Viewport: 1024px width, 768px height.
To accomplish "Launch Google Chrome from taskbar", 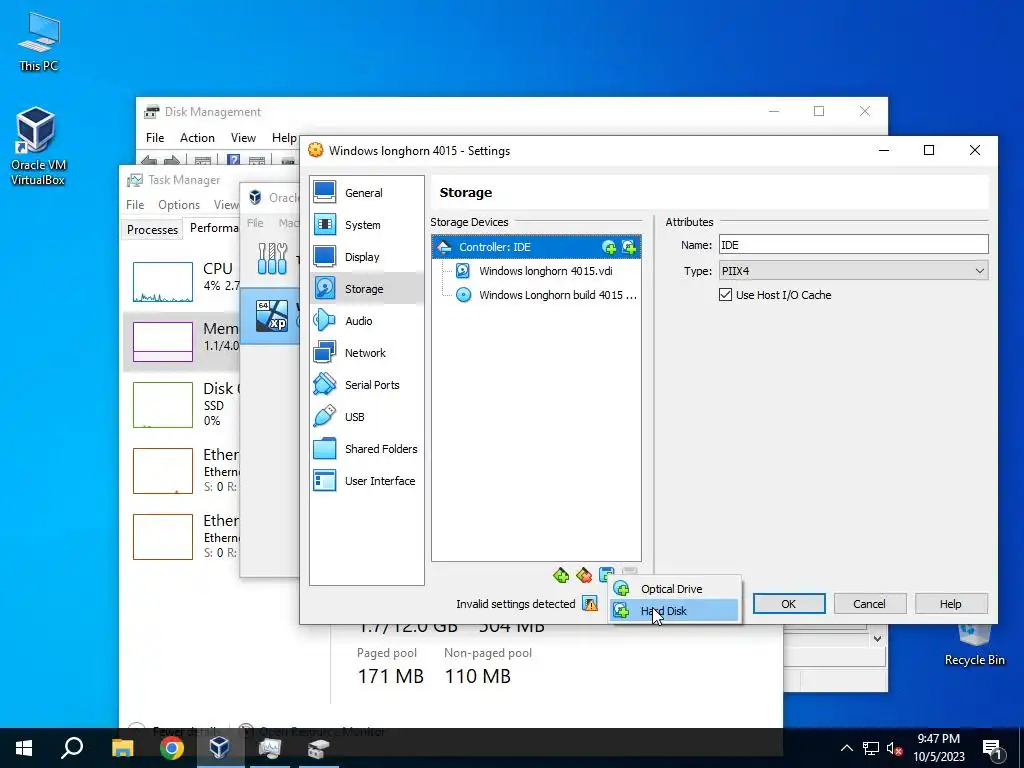I will pyautogui.click(x=171, y=748).
